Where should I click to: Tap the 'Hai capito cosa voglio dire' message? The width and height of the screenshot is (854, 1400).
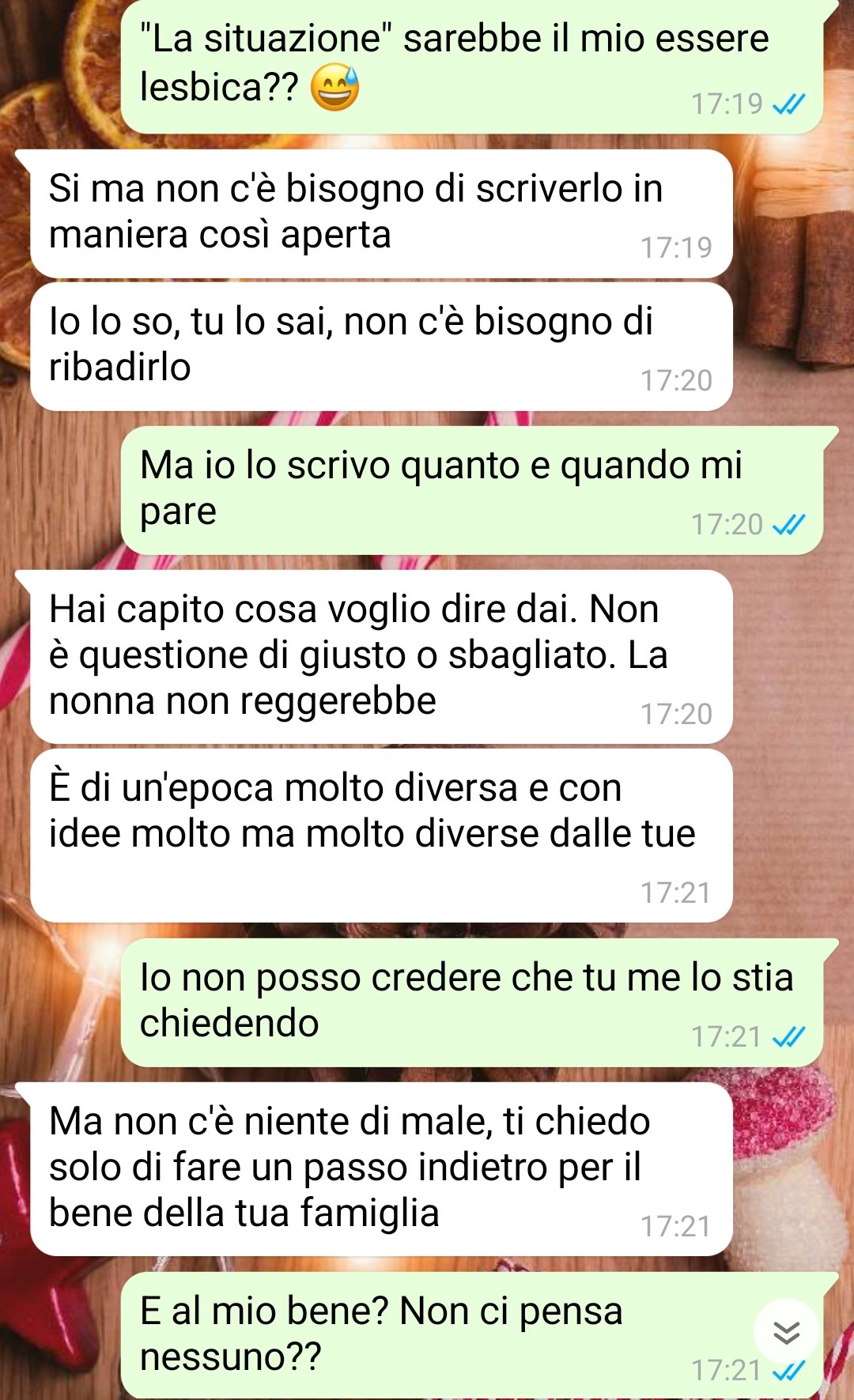(381, 657)
